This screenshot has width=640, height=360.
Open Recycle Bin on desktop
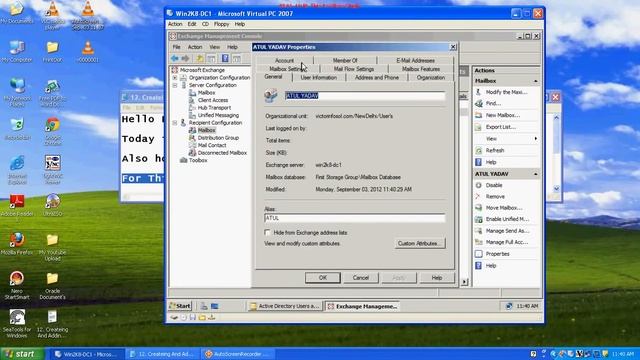tap(17, 129)
